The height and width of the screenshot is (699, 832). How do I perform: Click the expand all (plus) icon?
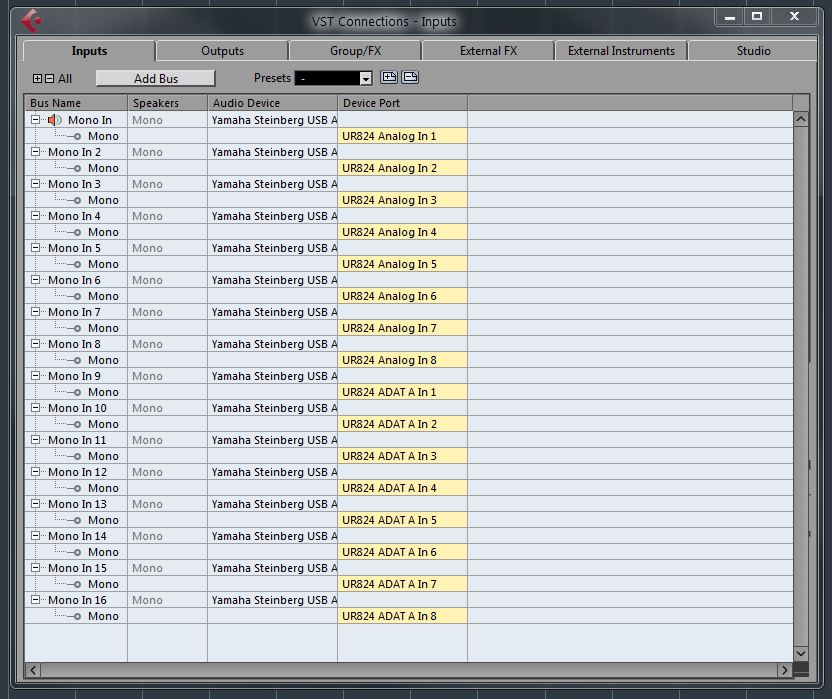38,78
